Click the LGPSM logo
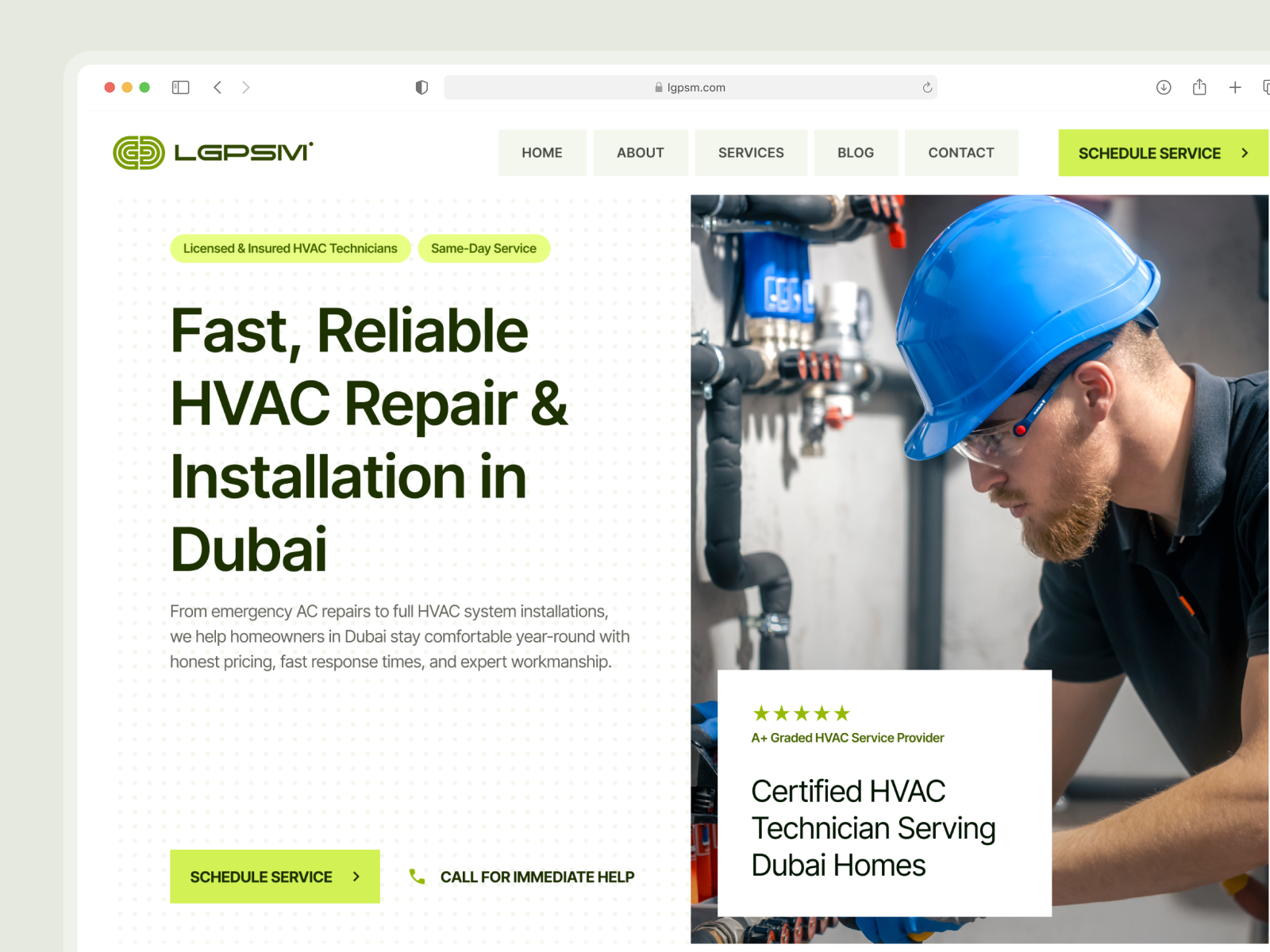The width and height of the screenshot is (1270, 952). [x=213, y=152]
